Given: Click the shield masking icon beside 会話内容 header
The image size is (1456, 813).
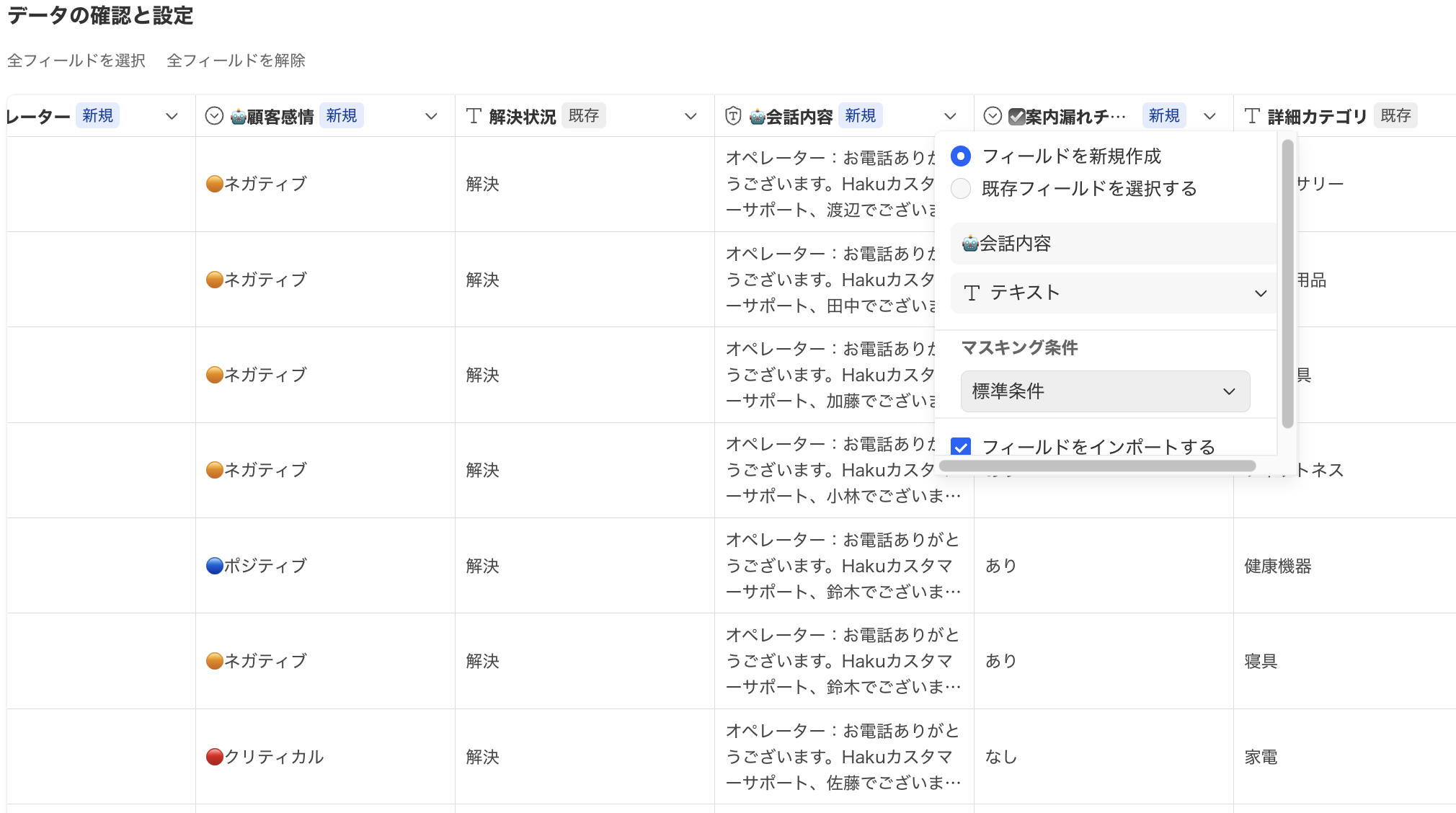Looking at the screenshot, I should pos(733,116).
